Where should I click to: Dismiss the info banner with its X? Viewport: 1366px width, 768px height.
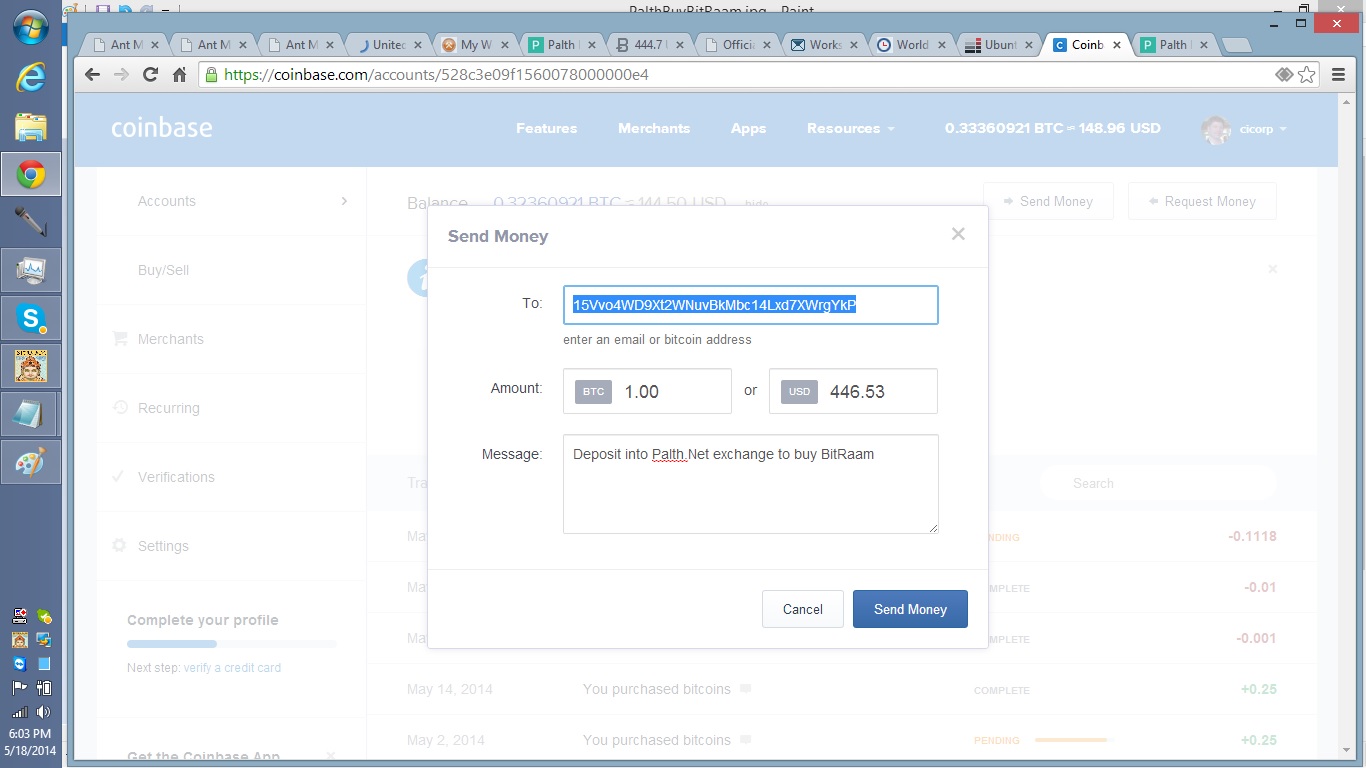(x=1273, y=269)
